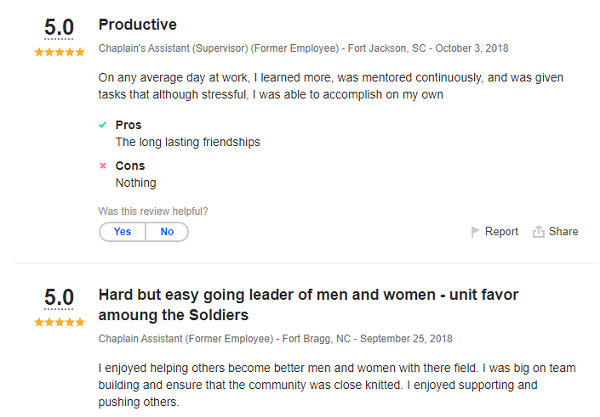This screenshot has height=417, width=600.
Task: Click the Cons heading label
Action: click(130, 166)
